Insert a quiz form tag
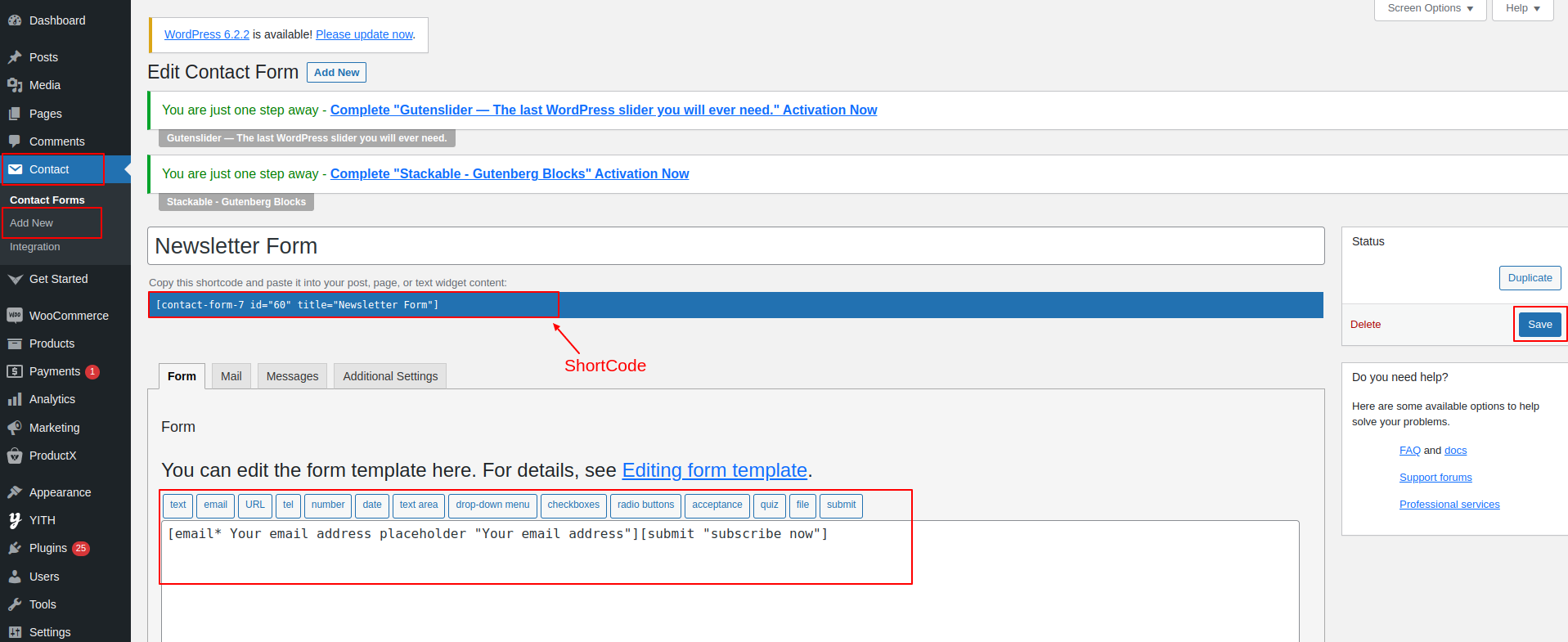Image resolution: width=1568 pixels, height=642 pixels. 770,505
